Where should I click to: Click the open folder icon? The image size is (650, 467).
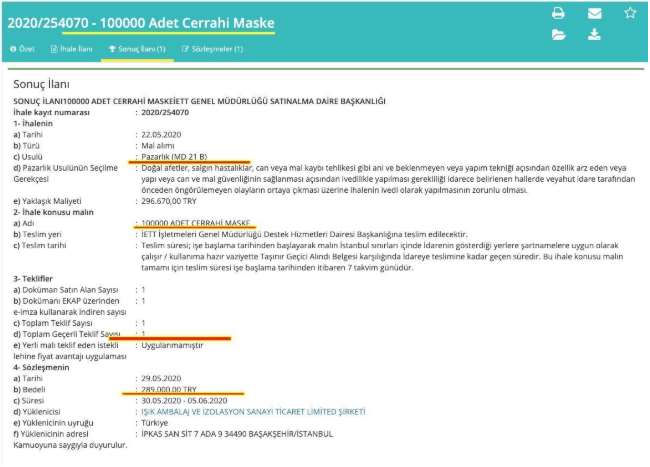point(559,35)
